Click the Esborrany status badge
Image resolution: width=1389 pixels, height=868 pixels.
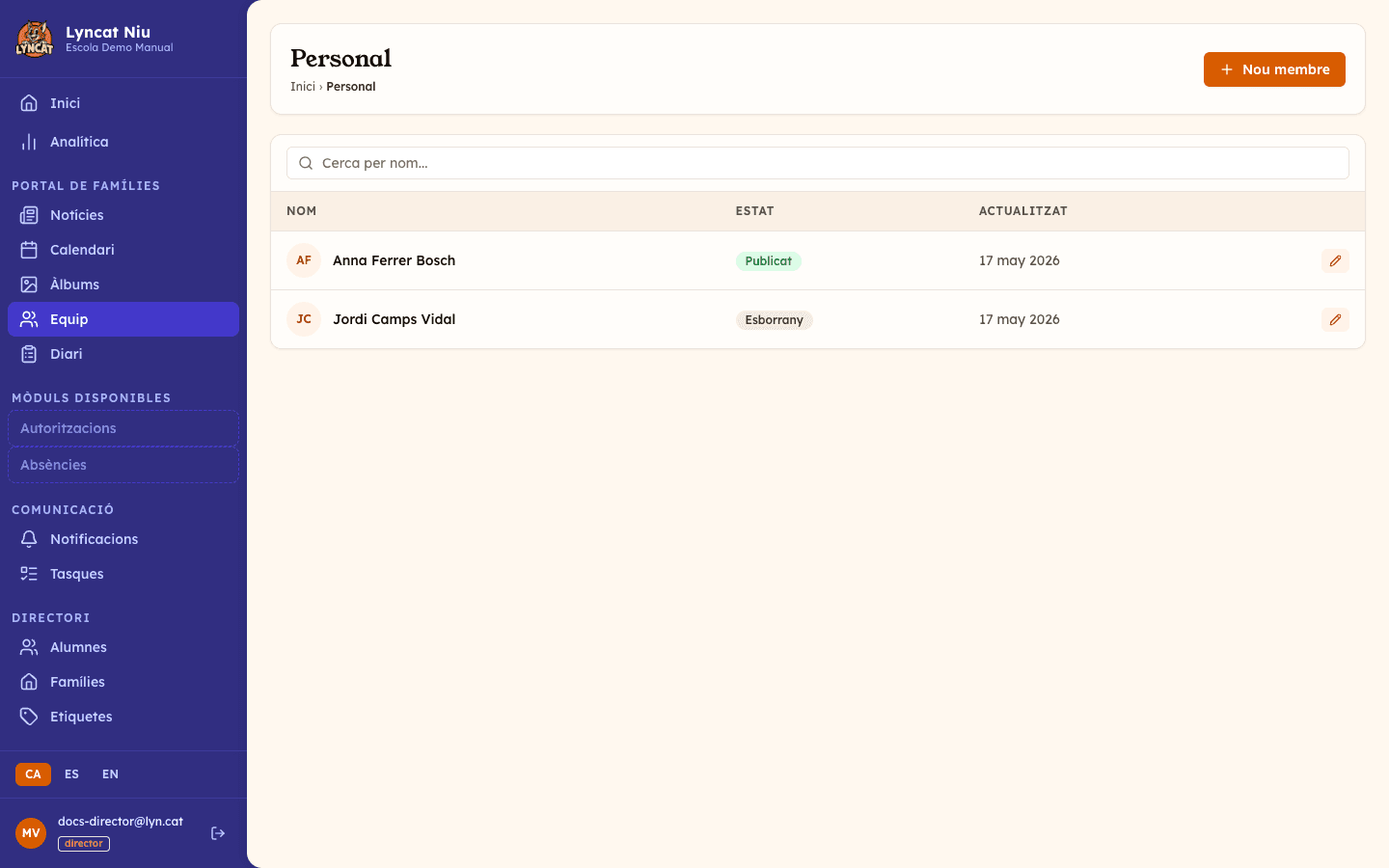tap(774, 320)
